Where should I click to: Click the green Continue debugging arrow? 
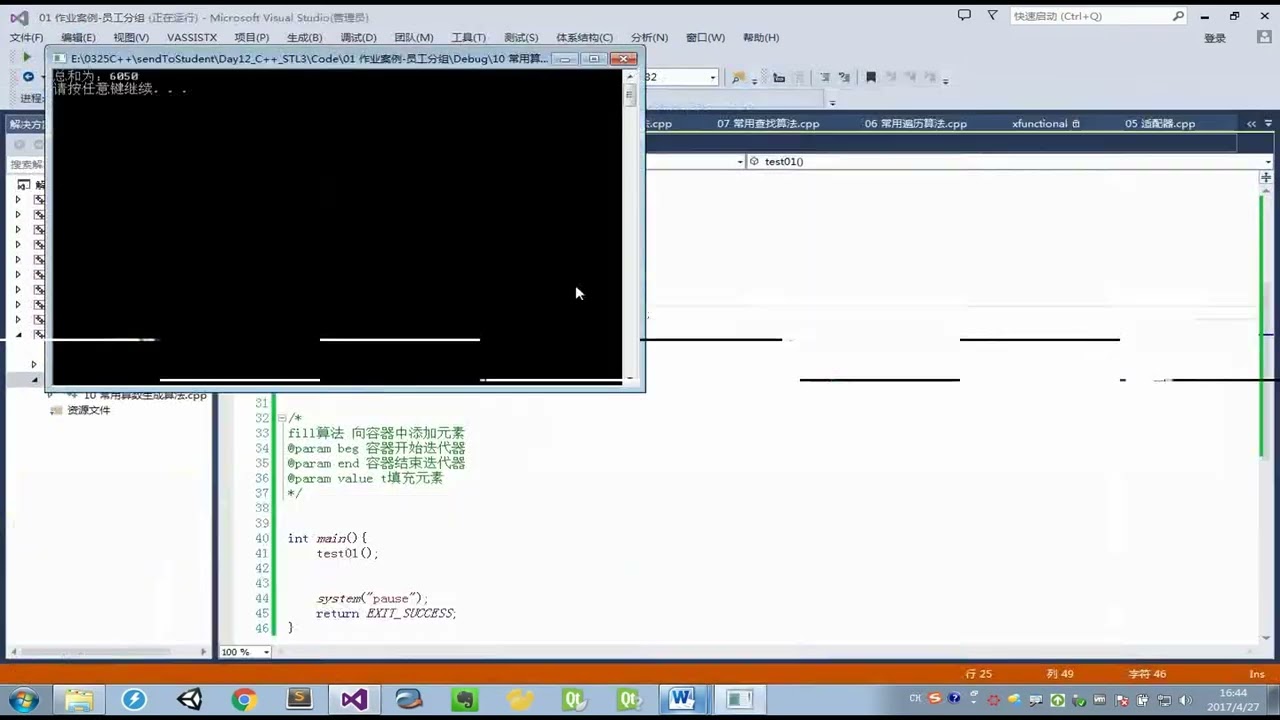pos(27,58)
